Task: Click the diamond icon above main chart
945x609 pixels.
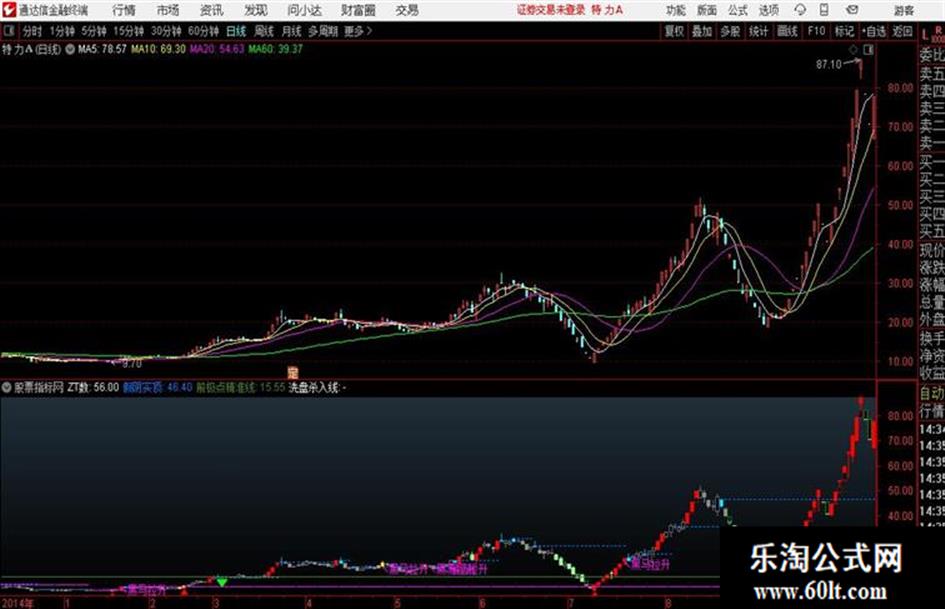Action: pos(853,50)
